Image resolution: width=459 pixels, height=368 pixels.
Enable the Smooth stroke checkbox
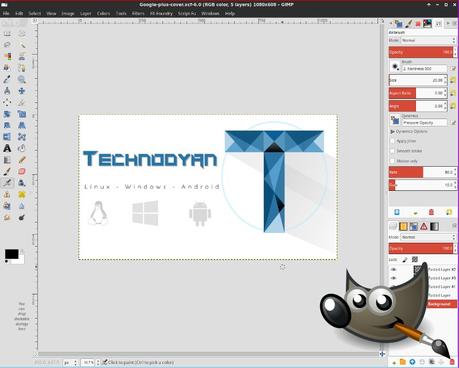pos(392,151)
